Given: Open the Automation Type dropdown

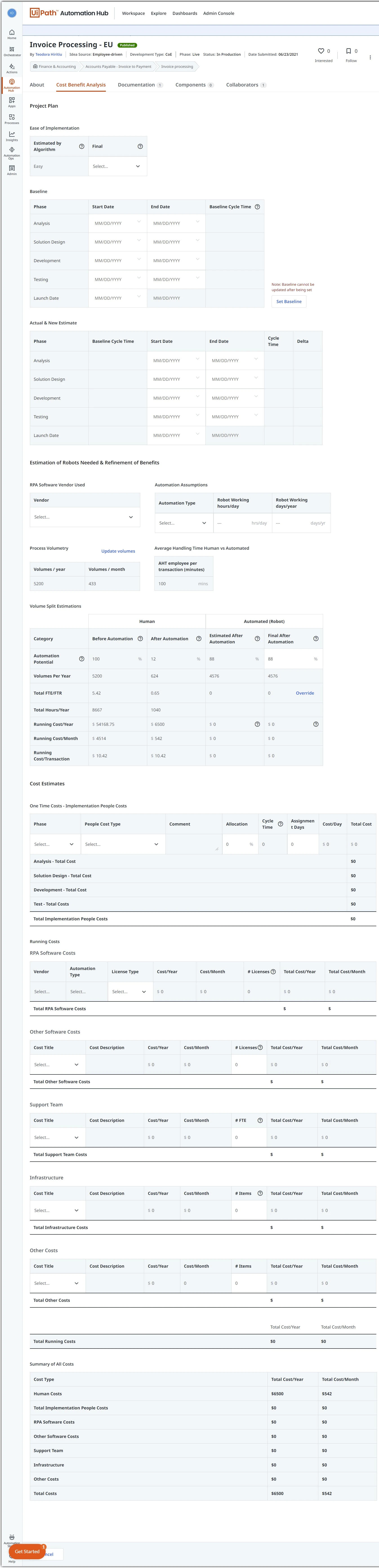Looking at the screenshot, I should pos(184,523).
